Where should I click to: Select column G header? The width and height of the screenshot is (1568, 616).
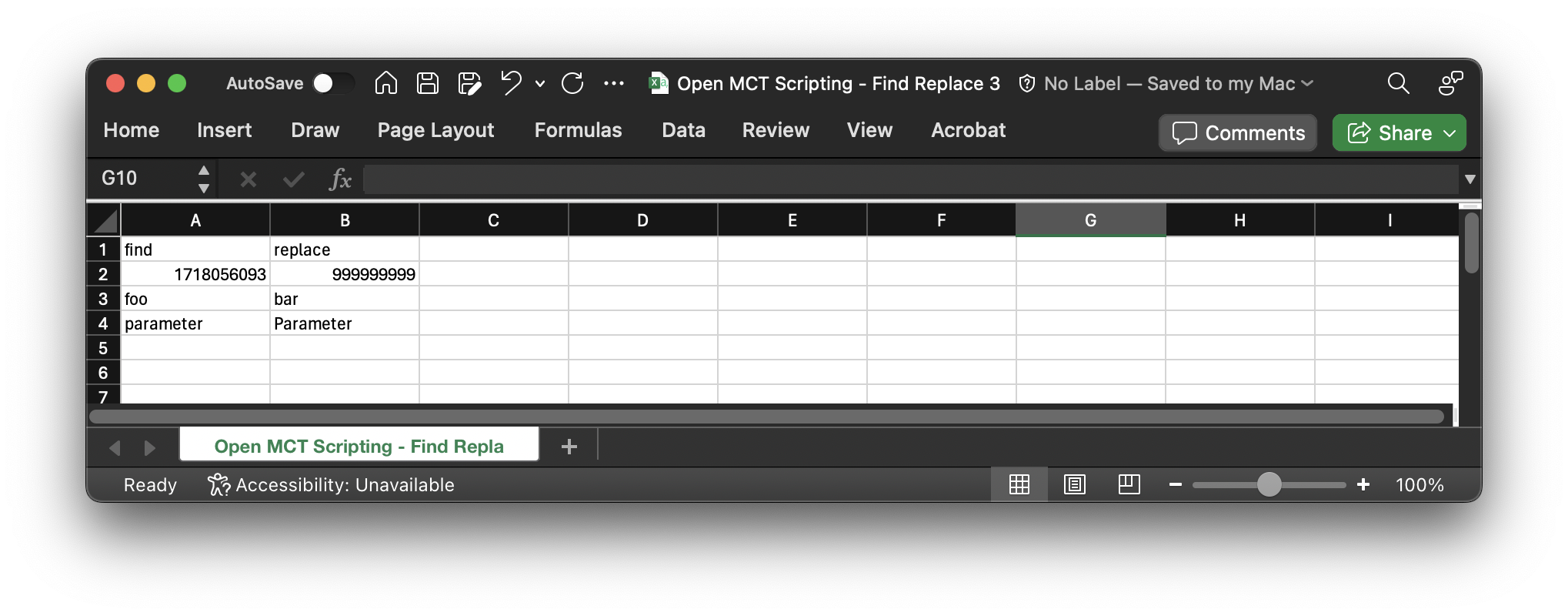click(x=1091, y=220)
